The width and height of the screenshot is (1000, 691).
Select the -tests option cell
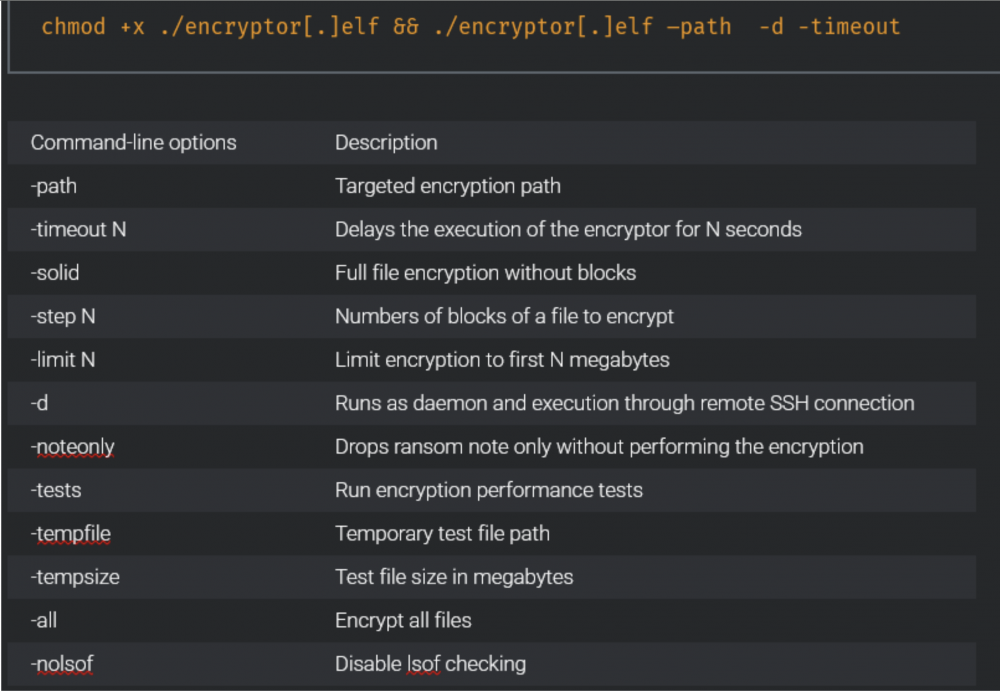tap(56, 490)
